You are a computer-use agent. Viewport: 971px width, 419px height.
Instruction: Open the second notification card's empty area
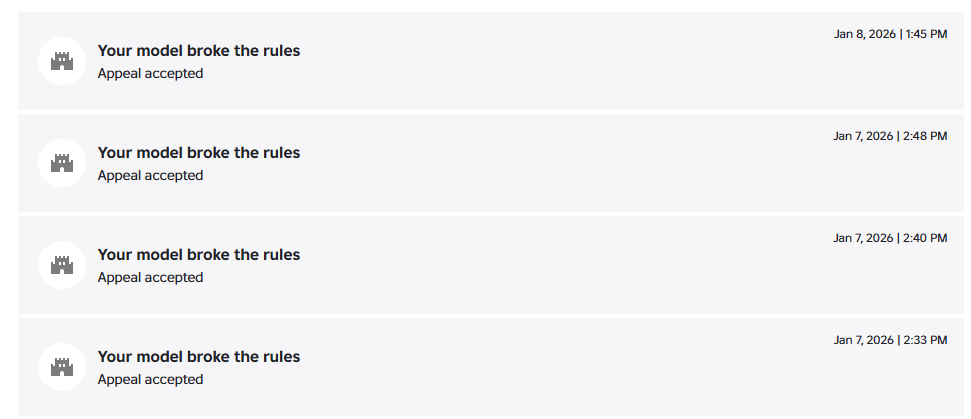coord(490,163)
